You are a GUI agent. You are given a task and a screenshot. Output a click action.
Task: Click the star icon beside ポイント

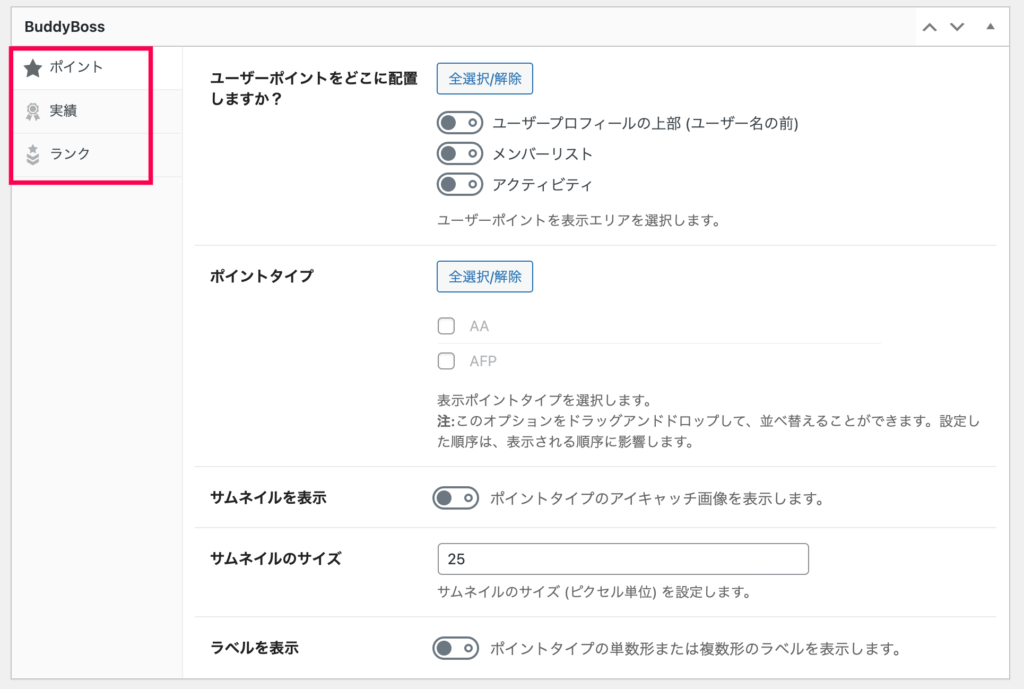pyautogui.click(x=33, y=68)
